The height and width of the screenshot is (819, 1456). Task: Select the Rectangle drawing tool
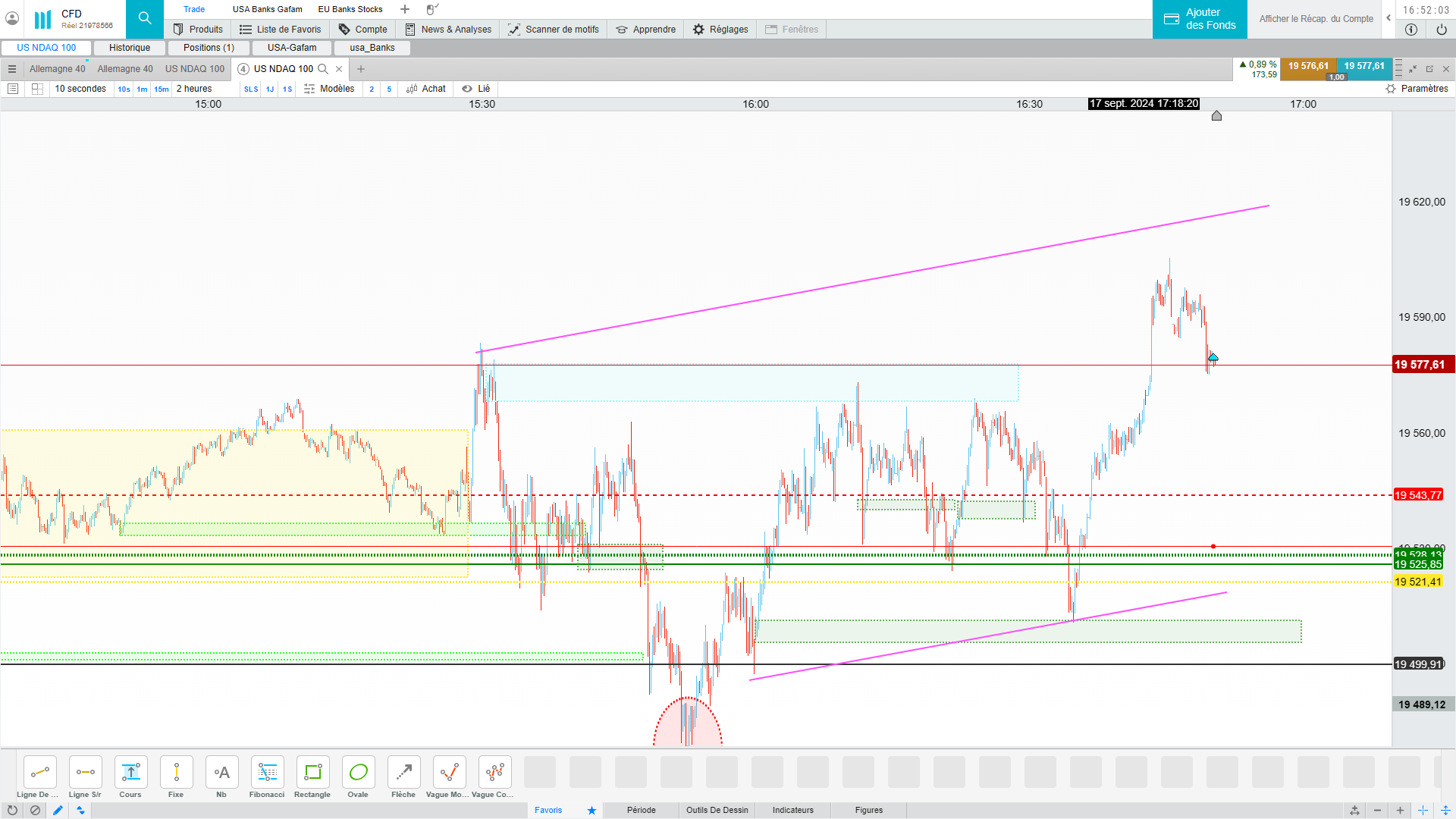coord(312,773)
